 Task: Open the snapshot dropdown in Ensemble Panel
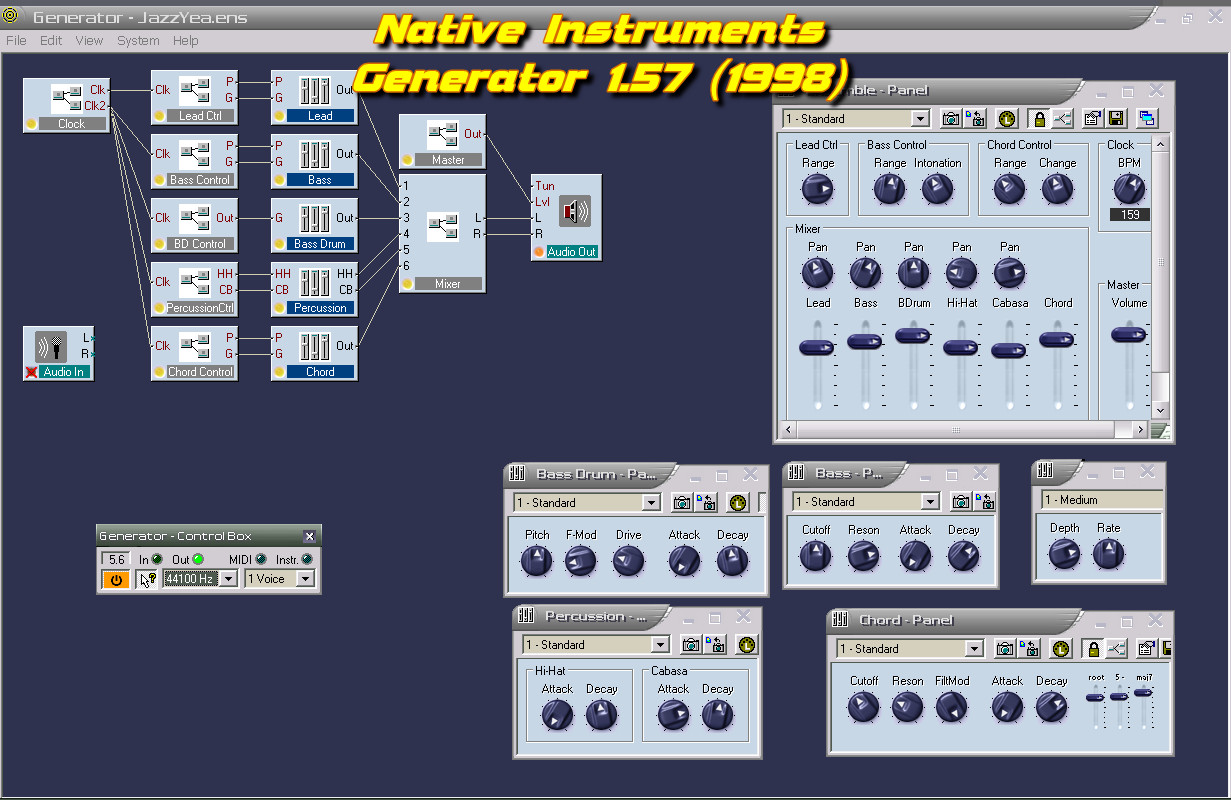(920, 118)
